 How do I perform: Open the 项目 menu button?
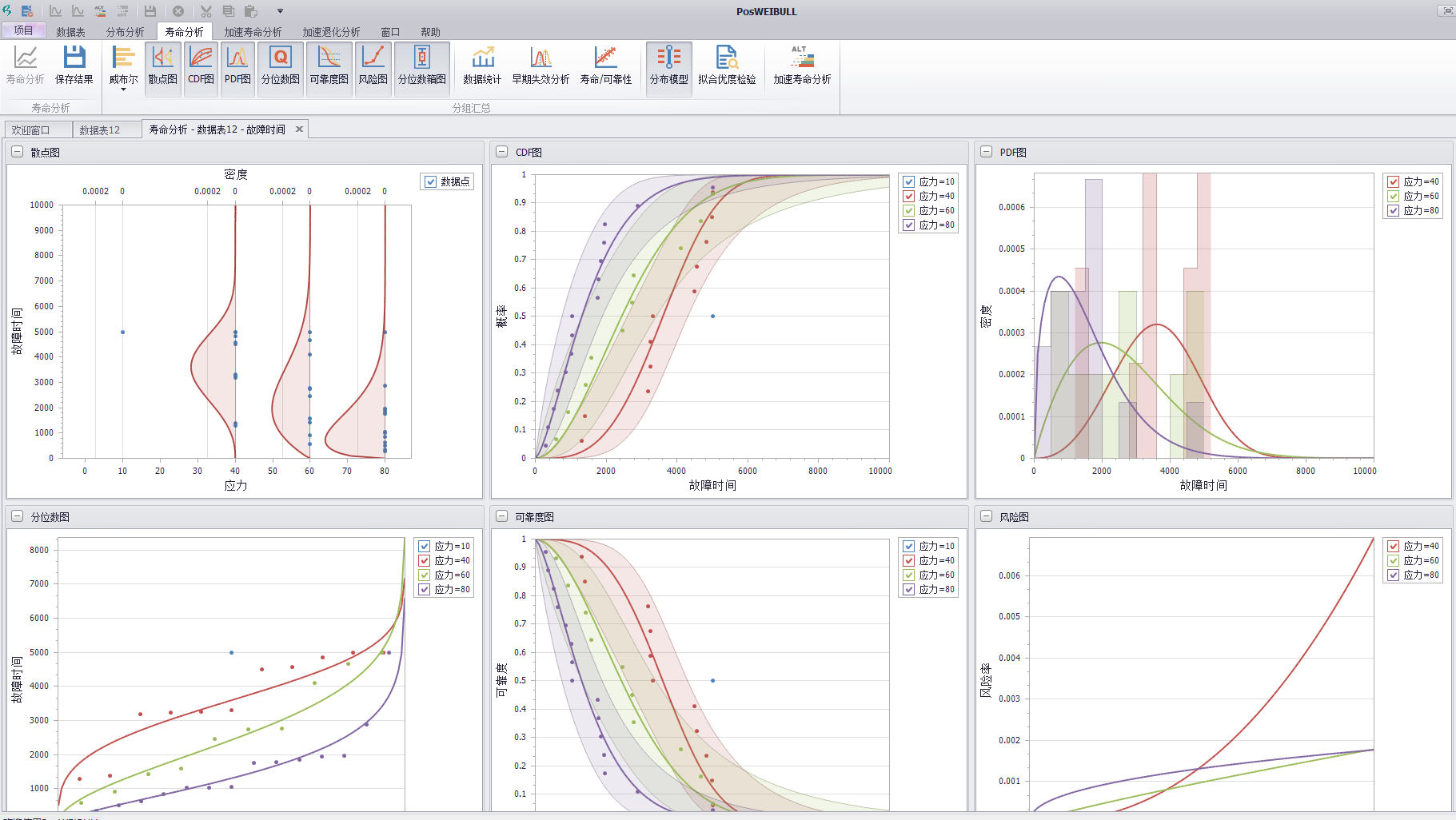point(24,30)
